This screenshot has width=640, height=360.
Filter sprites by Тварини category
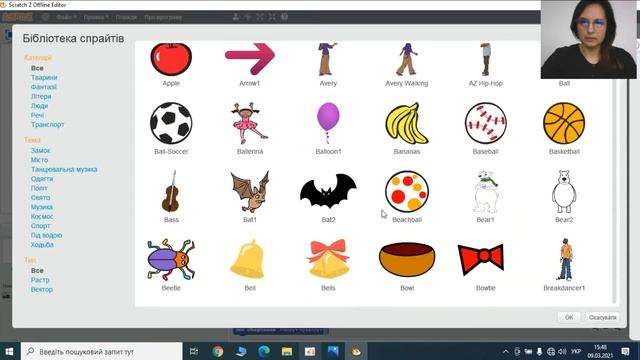pos(44,78)
